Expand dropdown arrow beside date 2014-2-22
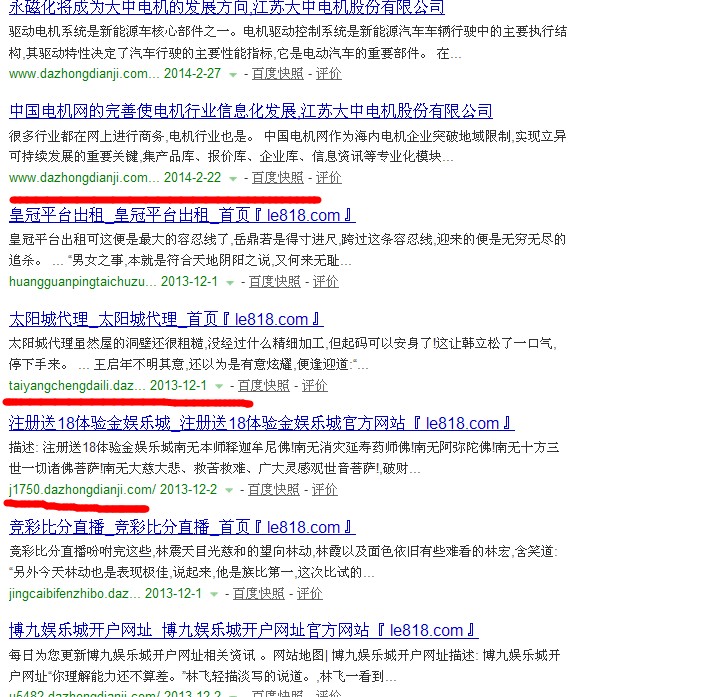This screenshot has height=697, width=727. (233, 179)
